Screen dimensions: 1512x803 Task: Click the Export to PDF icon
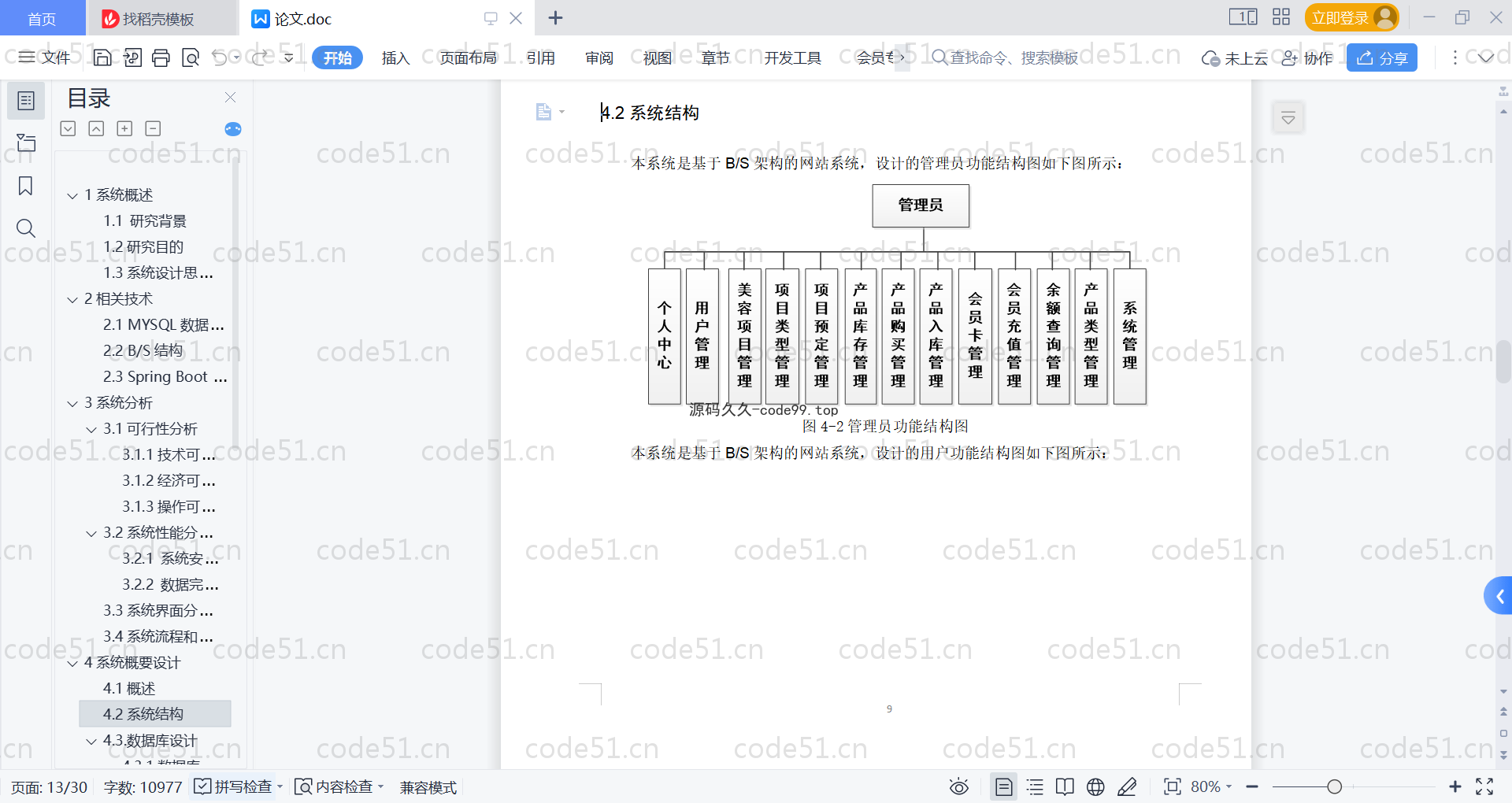[x=132, y=57]
